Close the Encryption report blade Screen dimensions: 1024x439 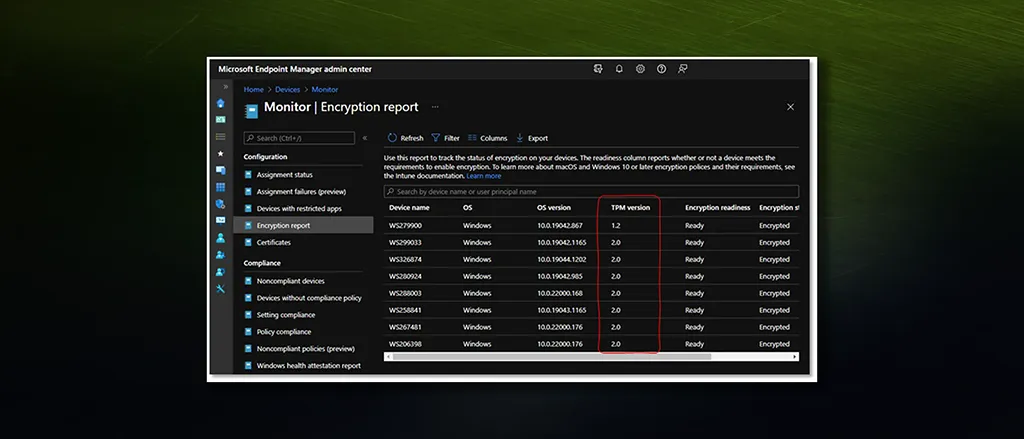[790, 107]
